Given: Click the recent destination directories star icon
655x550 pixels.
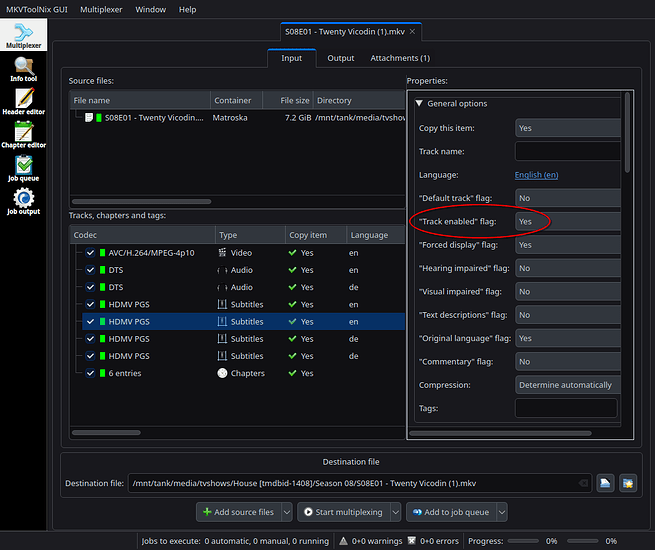Looking at the screenshot, I should point(628,483).
